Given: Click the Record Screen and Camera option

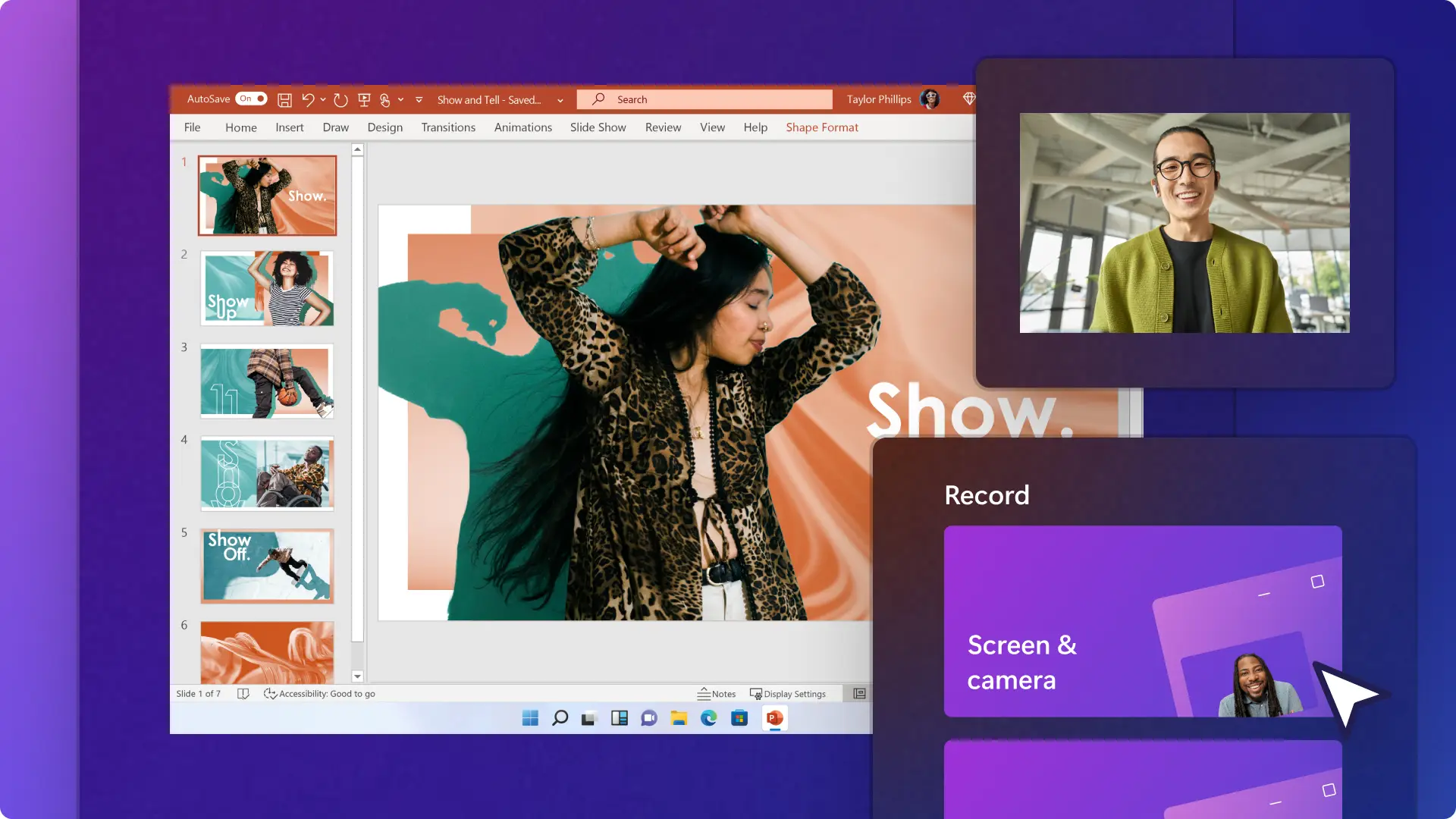Looking at the screenshot, I should coord(1143,621).
